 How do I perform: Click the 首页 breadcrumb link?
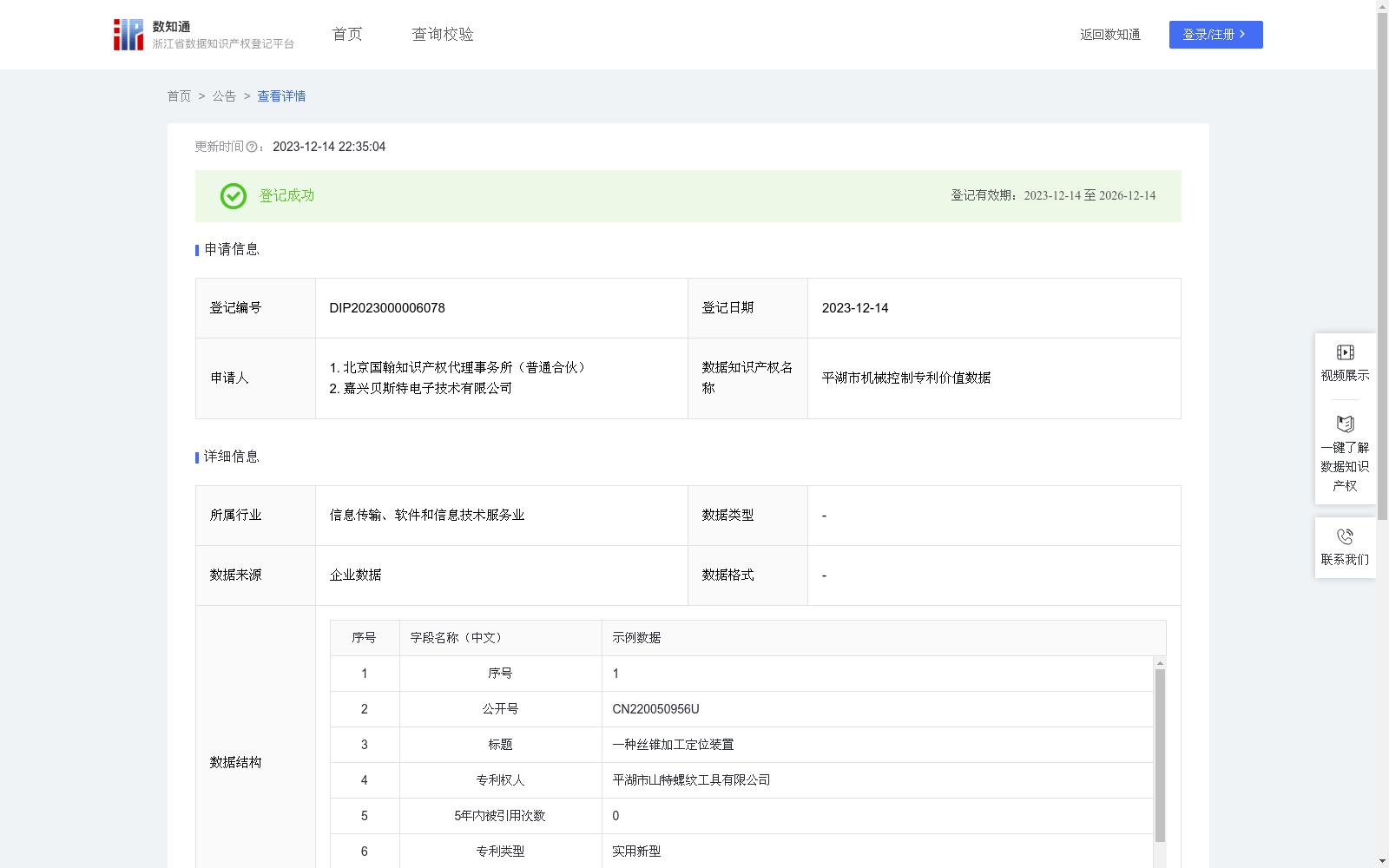tap(179, 96)
